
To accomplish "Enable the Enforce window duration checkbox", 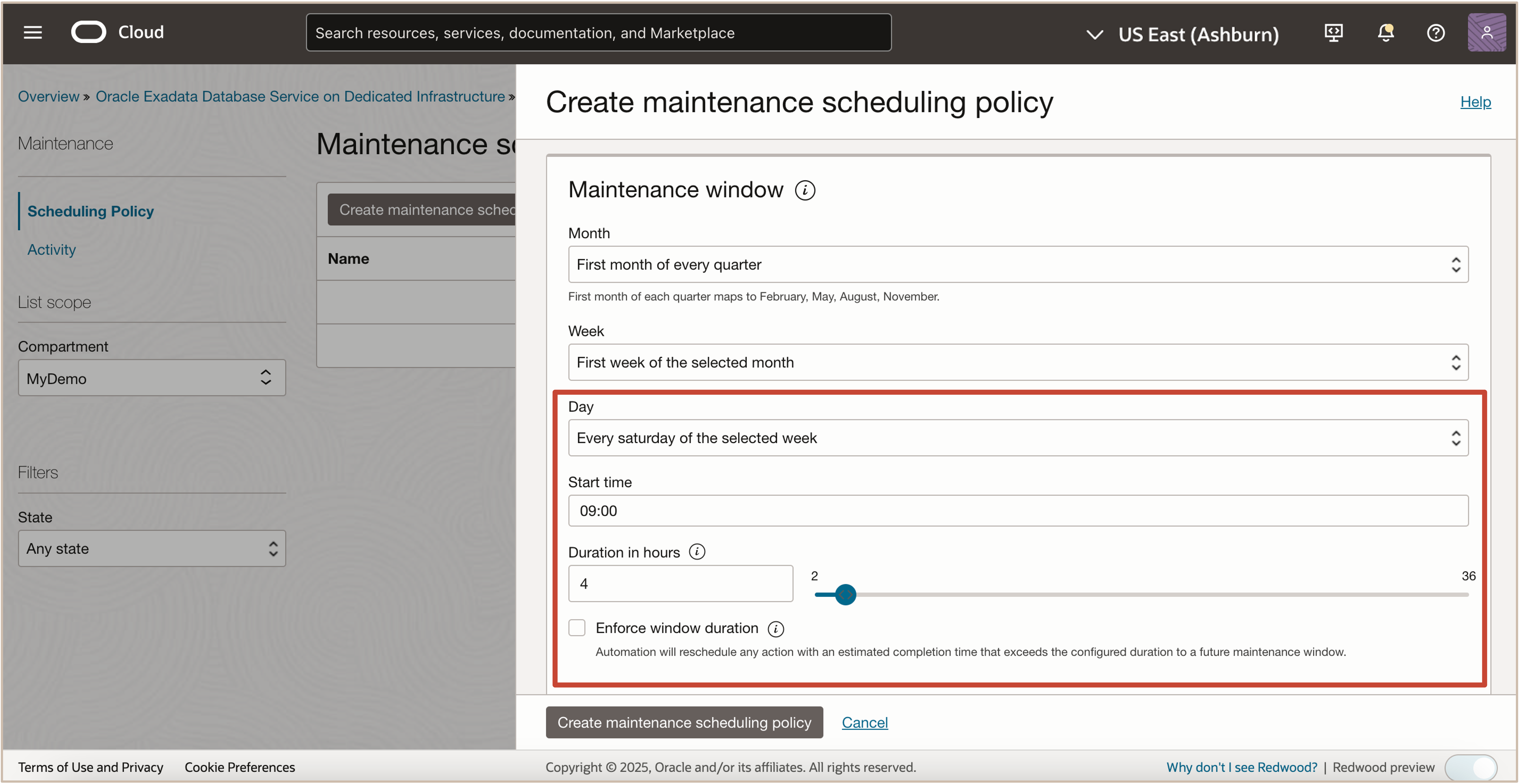I will tap(577, 628).
